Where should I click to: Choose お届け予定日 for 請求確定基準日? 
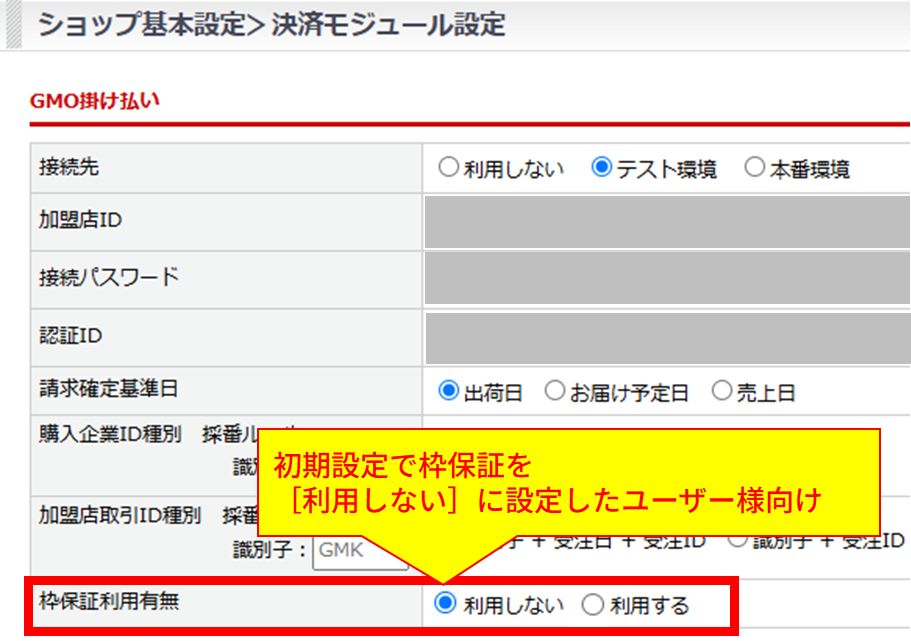pyautogui.click(x=555, y=391)
